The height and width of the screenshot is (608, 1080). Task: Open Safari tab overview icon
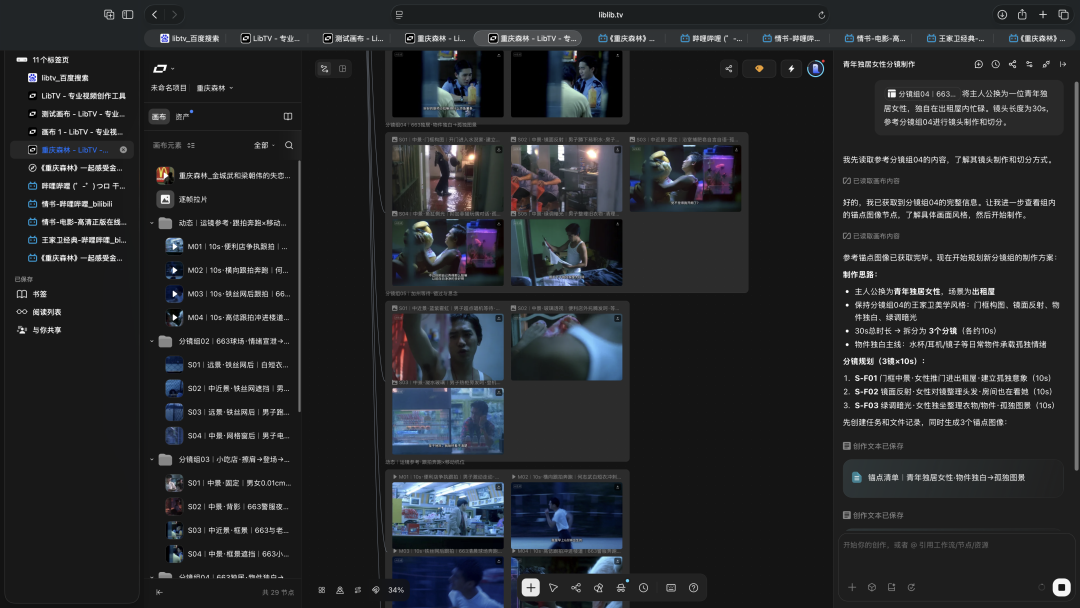1063,14
